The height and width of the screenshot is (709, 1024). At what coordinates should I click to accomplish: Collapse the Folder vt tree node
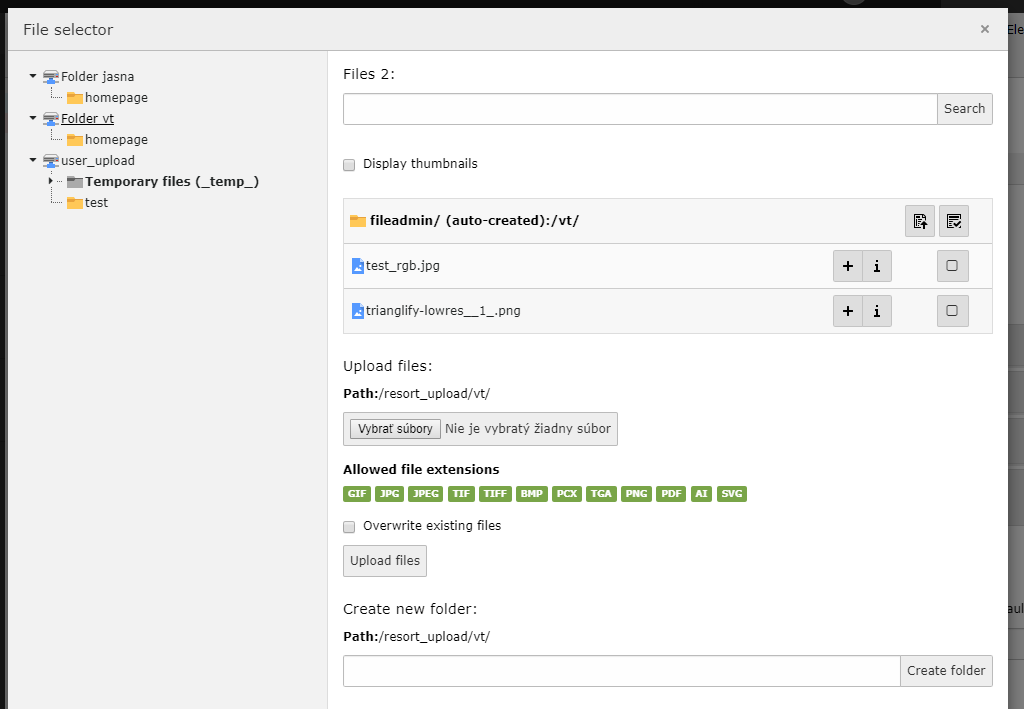[x=33, y=118]
